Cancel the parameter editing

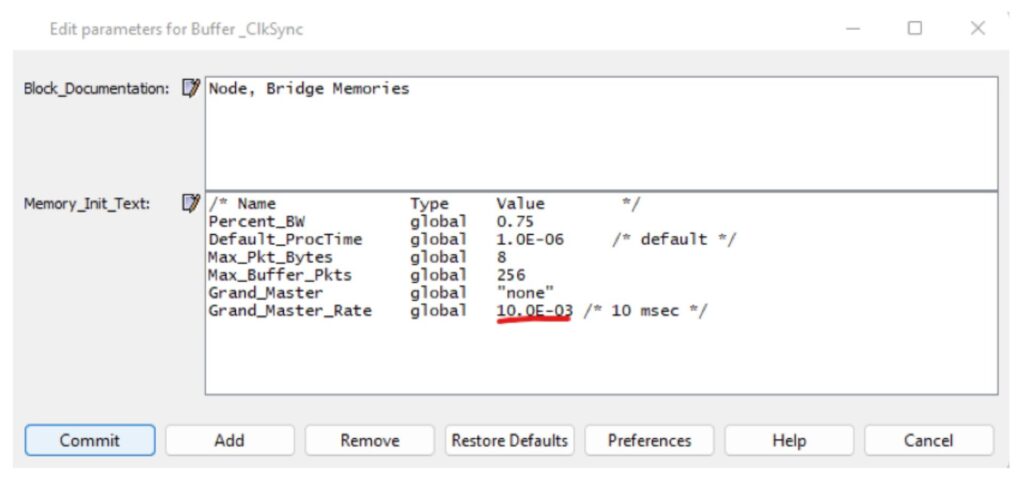pyautogui.click(x=928, y=440)
